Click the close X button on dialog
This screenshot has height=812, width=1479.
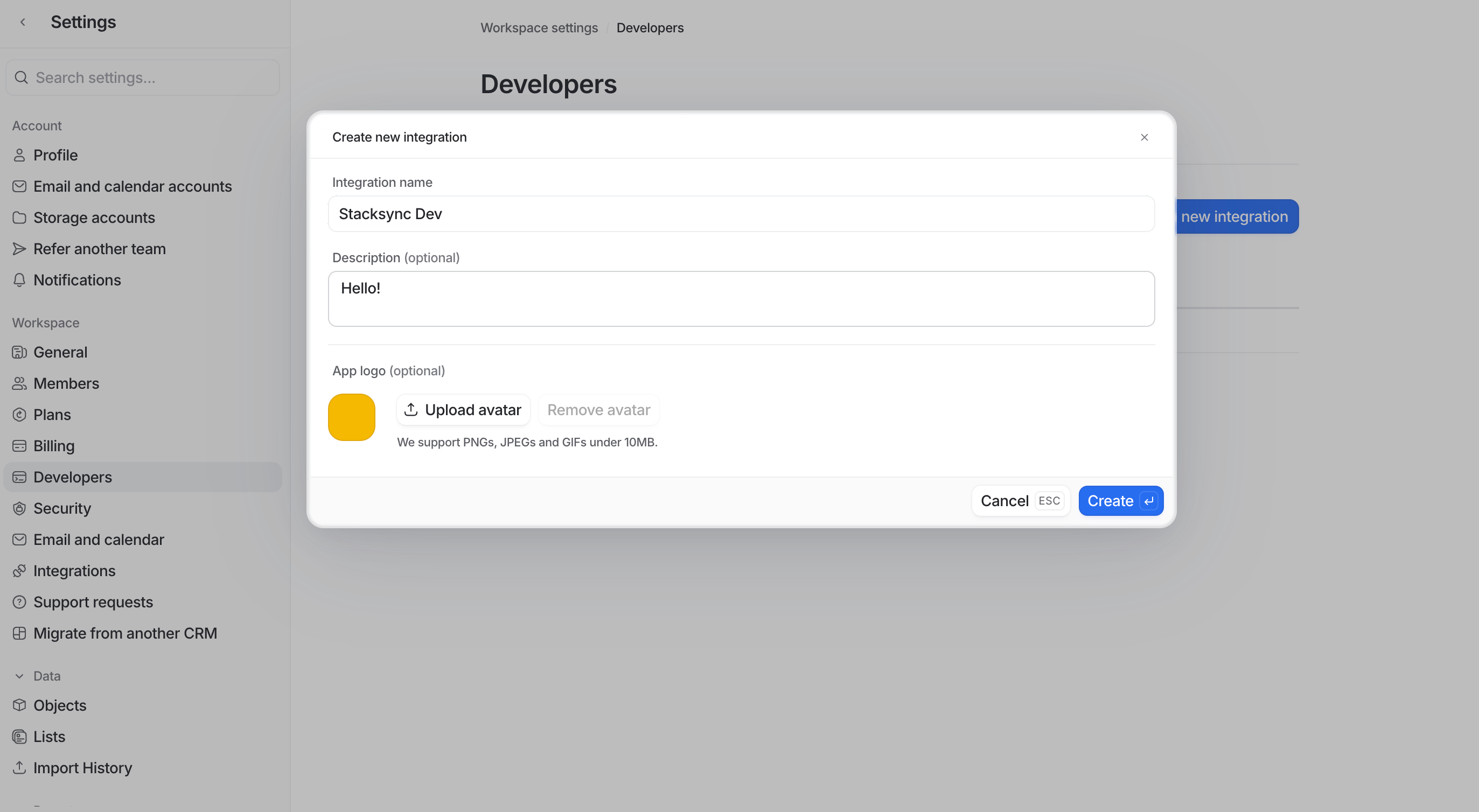coord(1145,137)
